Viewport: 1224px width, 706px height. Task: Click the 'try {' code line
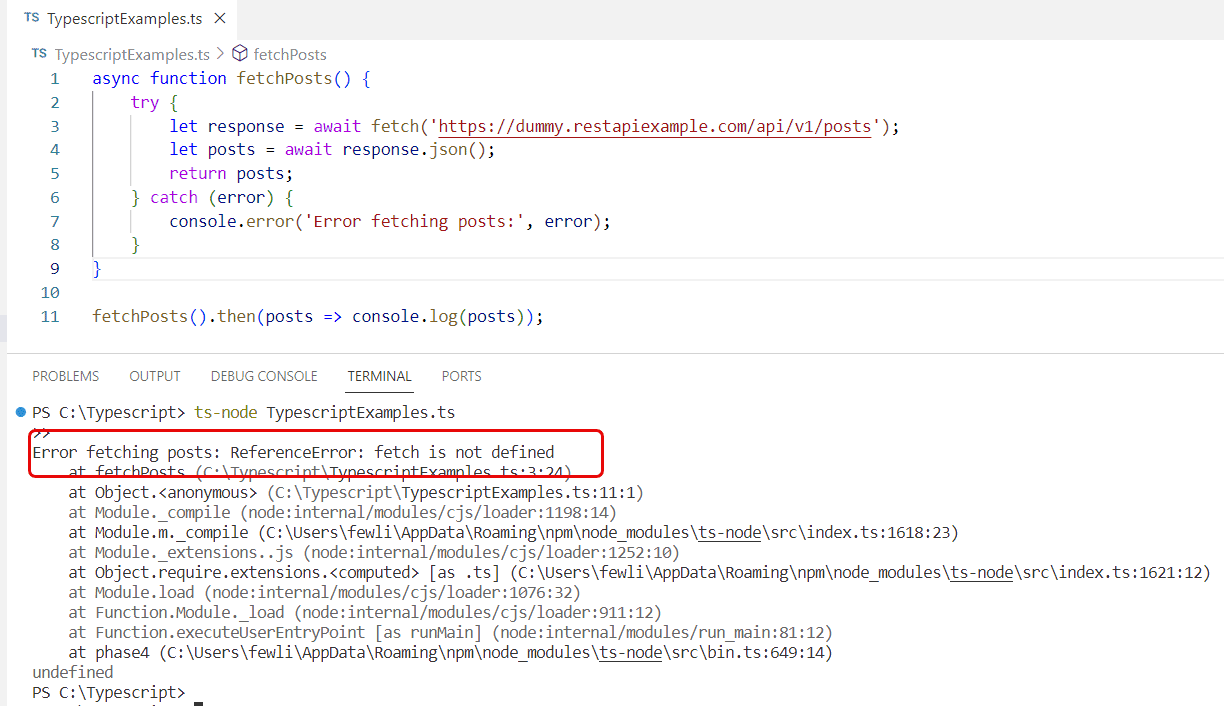[154, 102]
